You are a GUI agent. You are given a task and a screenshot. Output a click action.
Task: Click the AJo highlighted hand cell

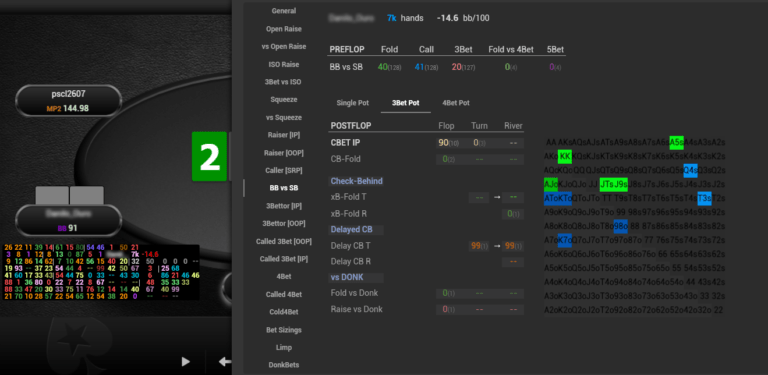pyautogui.click(x=551, y=185)
